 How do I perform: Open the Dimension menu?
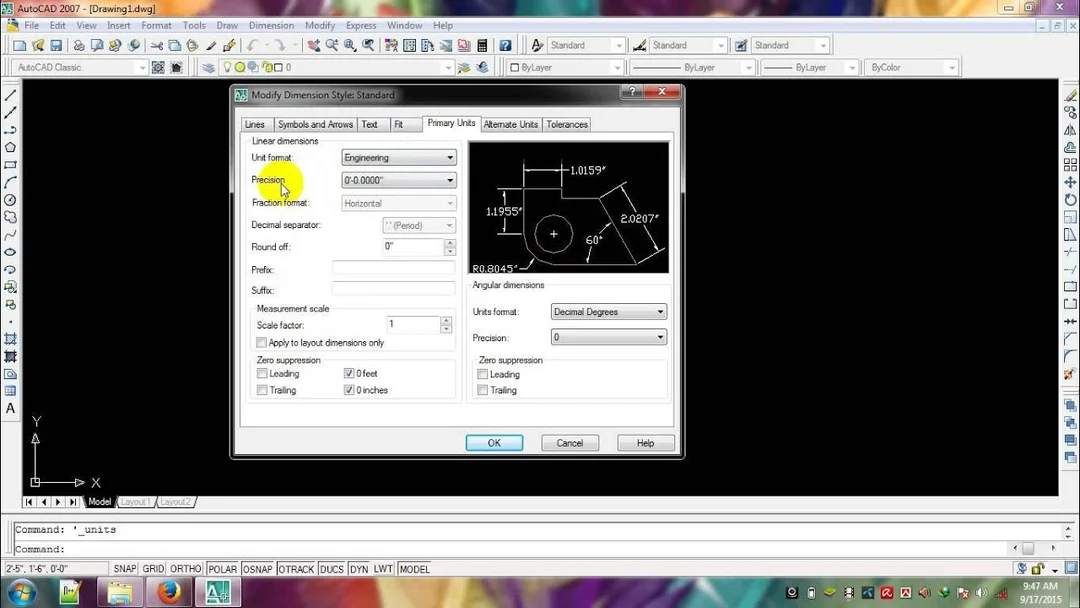(271, 25)
